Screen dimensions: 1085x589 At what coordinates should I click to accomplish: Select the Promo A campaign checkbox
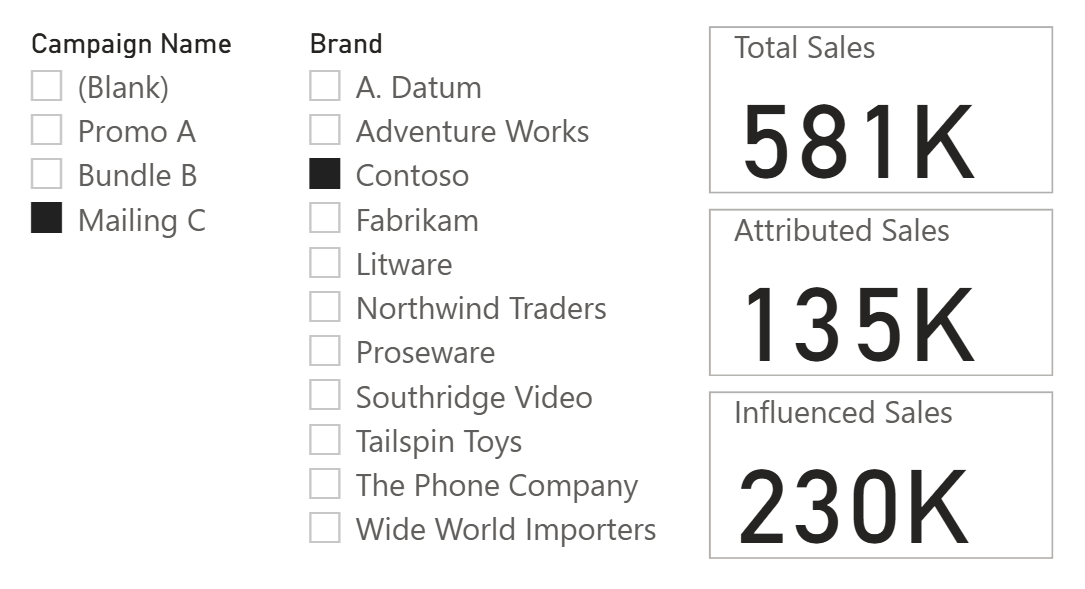(x=47, y=131)
